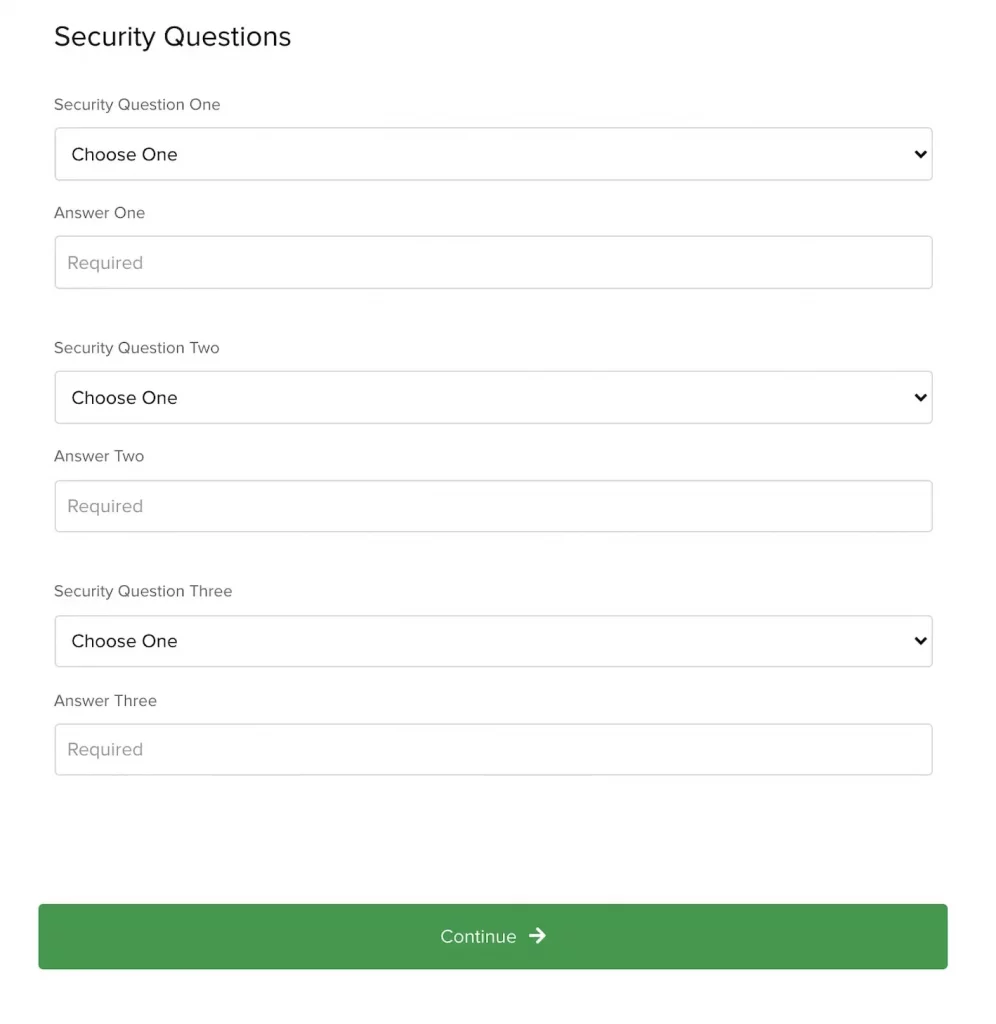This screenshot has height=1024, width=996.
Task: Click the "Required" placeholder under Answer Three
Action: 105,750
